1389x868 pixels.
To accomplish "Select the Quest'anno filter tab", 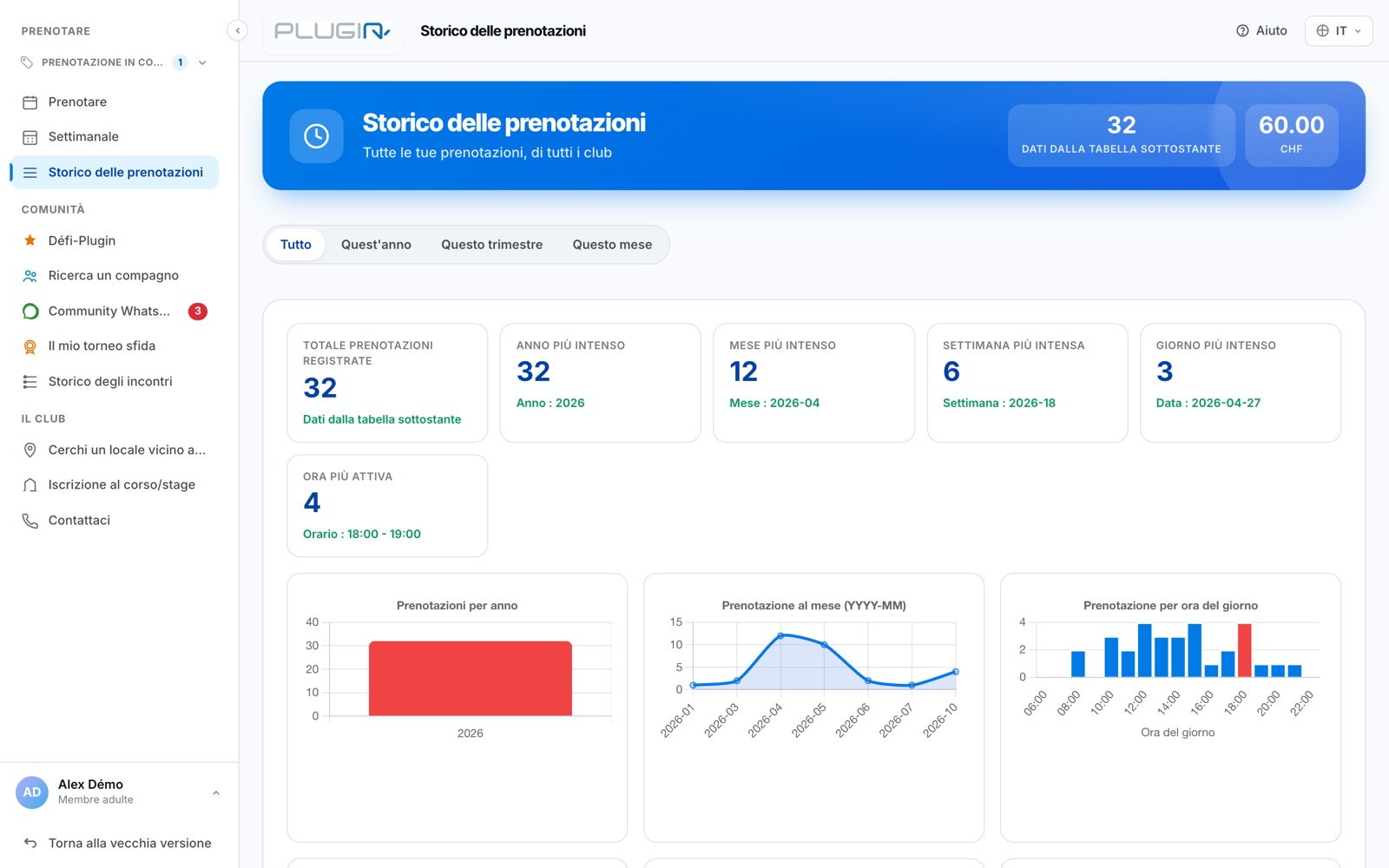I will (x=376, y=245).
